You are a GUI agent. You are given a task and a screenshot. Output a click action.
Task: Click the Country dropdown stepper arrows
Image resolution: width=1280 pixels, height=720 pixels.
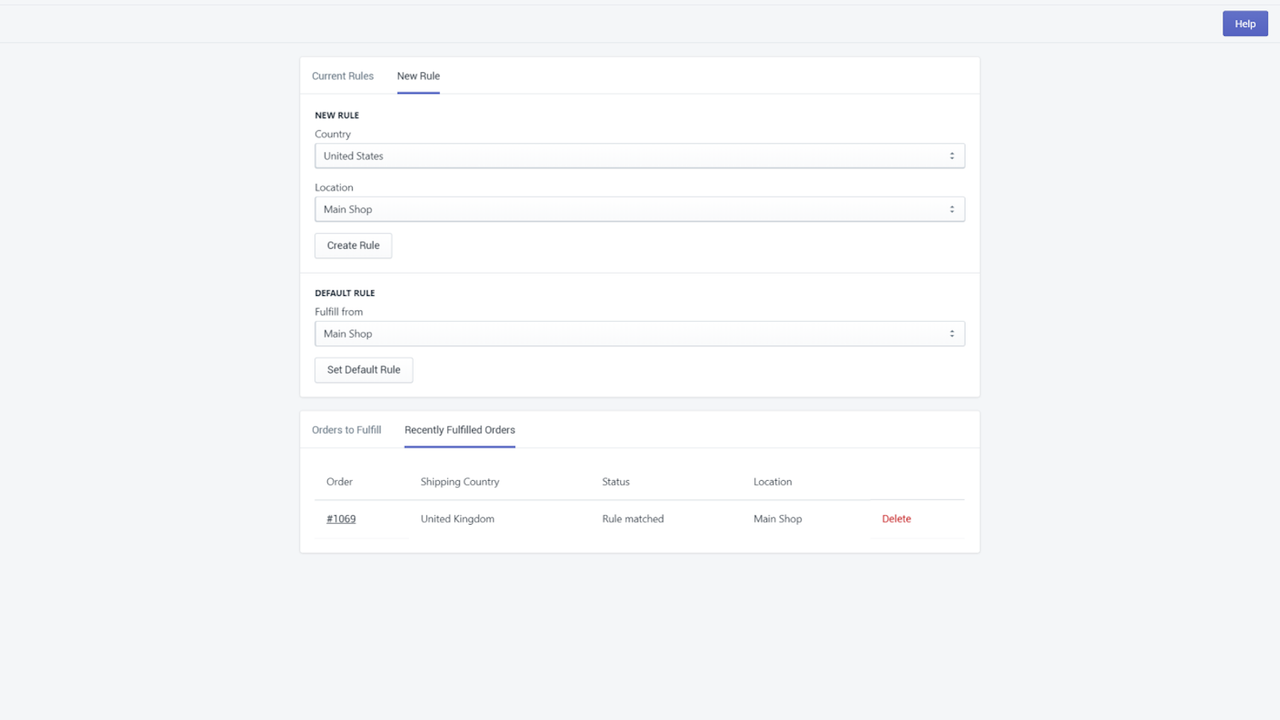pyautogui.click(x=951, y=155)
